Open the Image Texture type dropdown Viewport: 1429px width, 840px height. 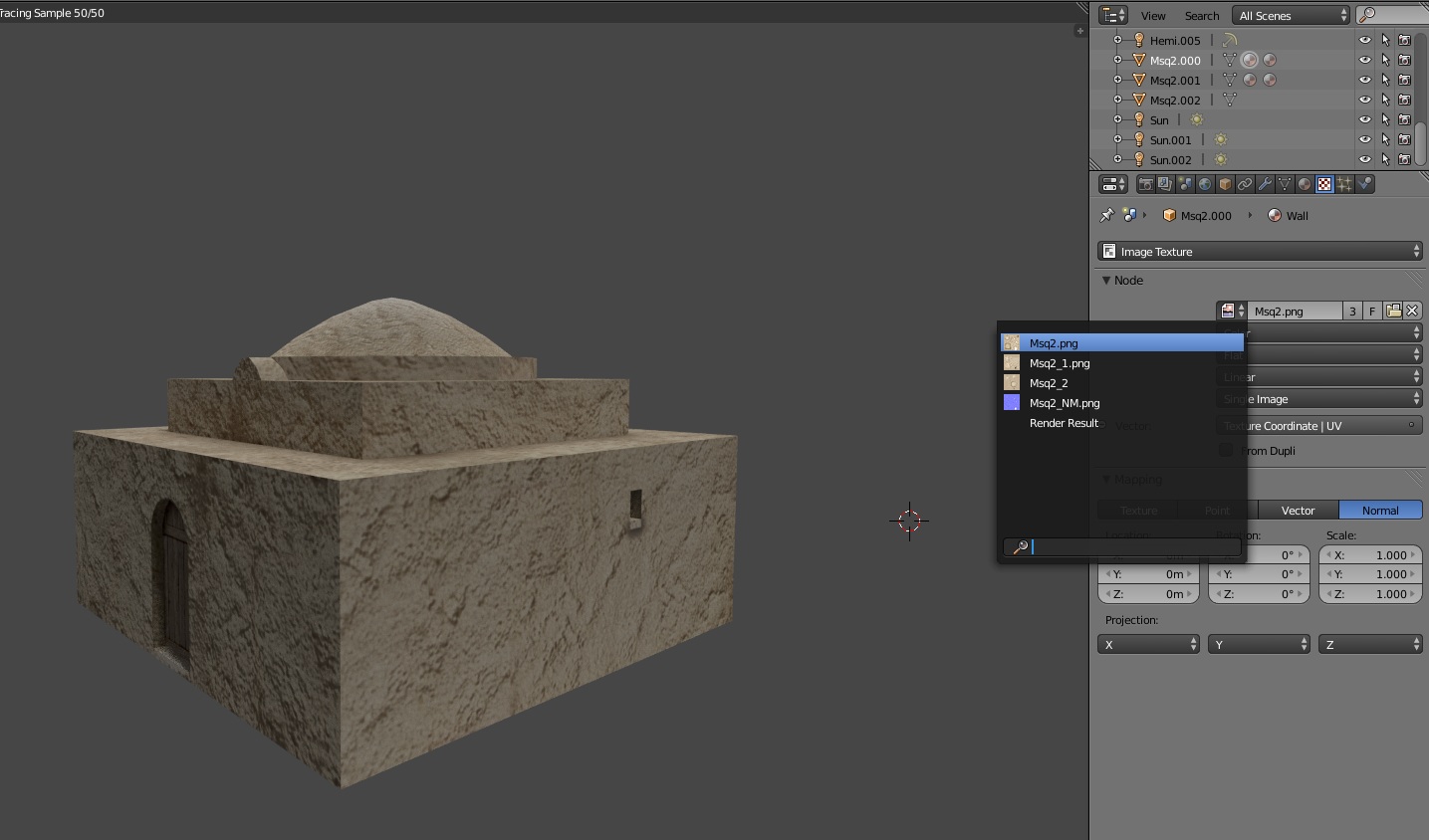click(x=1260, y=251)
